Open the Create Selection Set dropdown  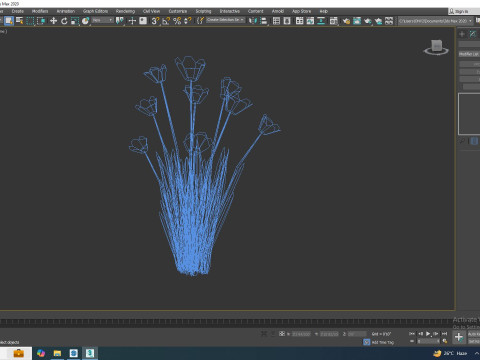point(225,20)
